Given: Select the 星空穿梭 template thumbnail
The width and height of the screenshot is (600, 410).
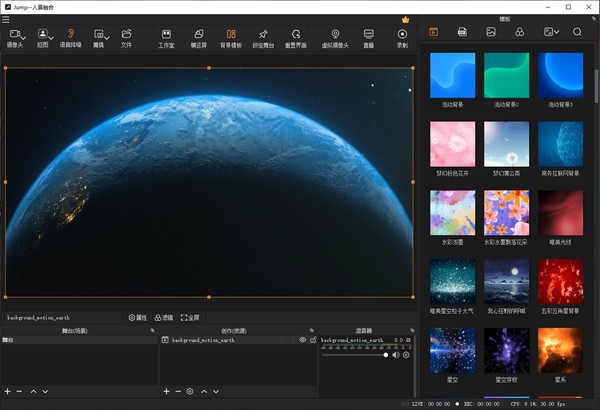Looking at the screenshot, I should (506, 351).
